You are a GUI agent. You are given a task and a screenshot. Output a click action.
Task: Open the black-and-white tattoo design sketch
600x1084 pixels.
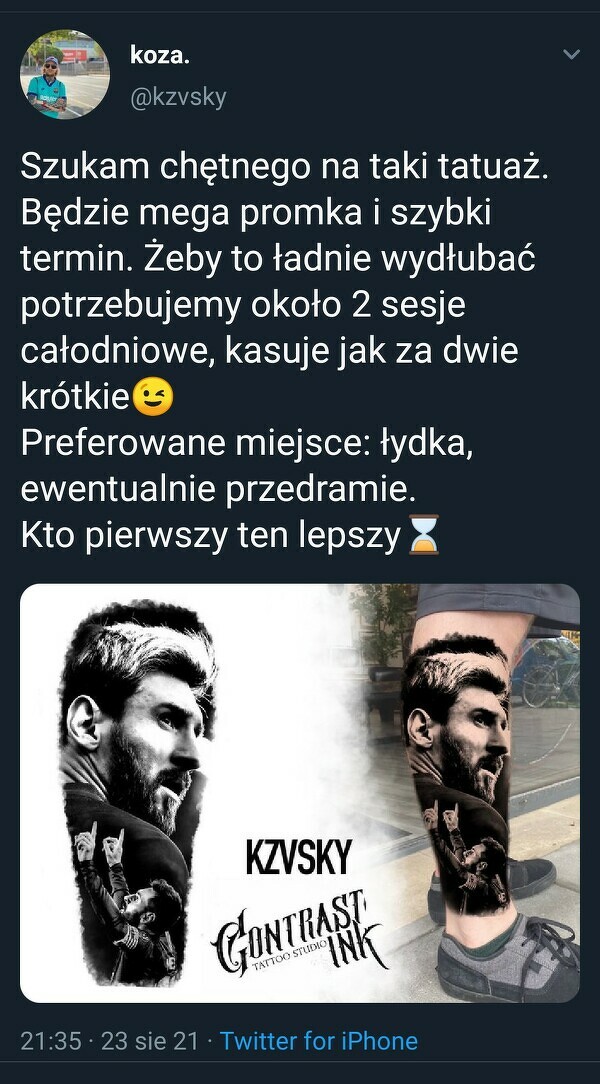(138, 793)
